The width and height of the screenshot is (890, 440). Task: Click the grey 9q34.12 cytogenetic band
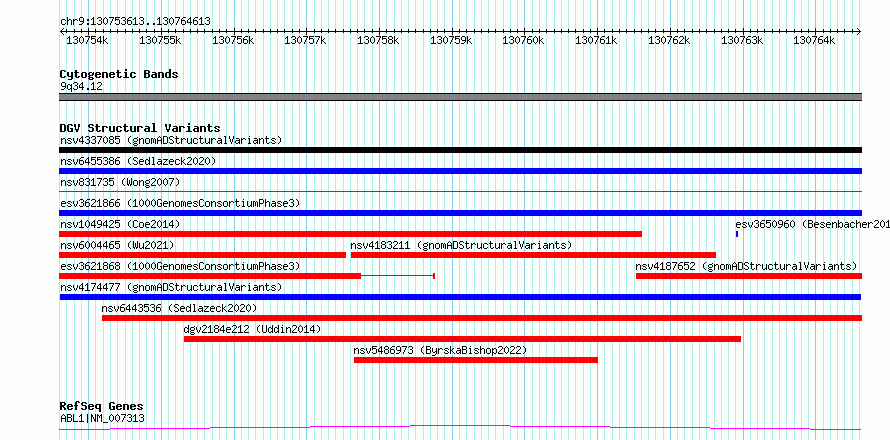pyautogui.click(x=461, y=97)
